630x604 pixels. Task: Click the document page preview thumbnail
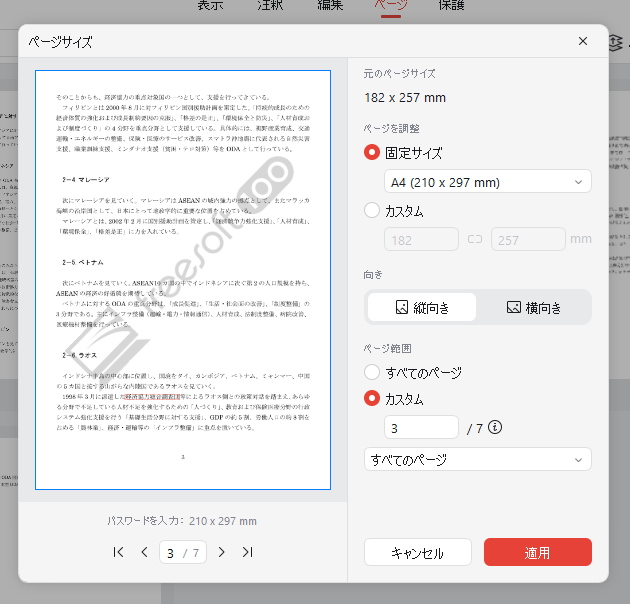click(x=183, y=280)
